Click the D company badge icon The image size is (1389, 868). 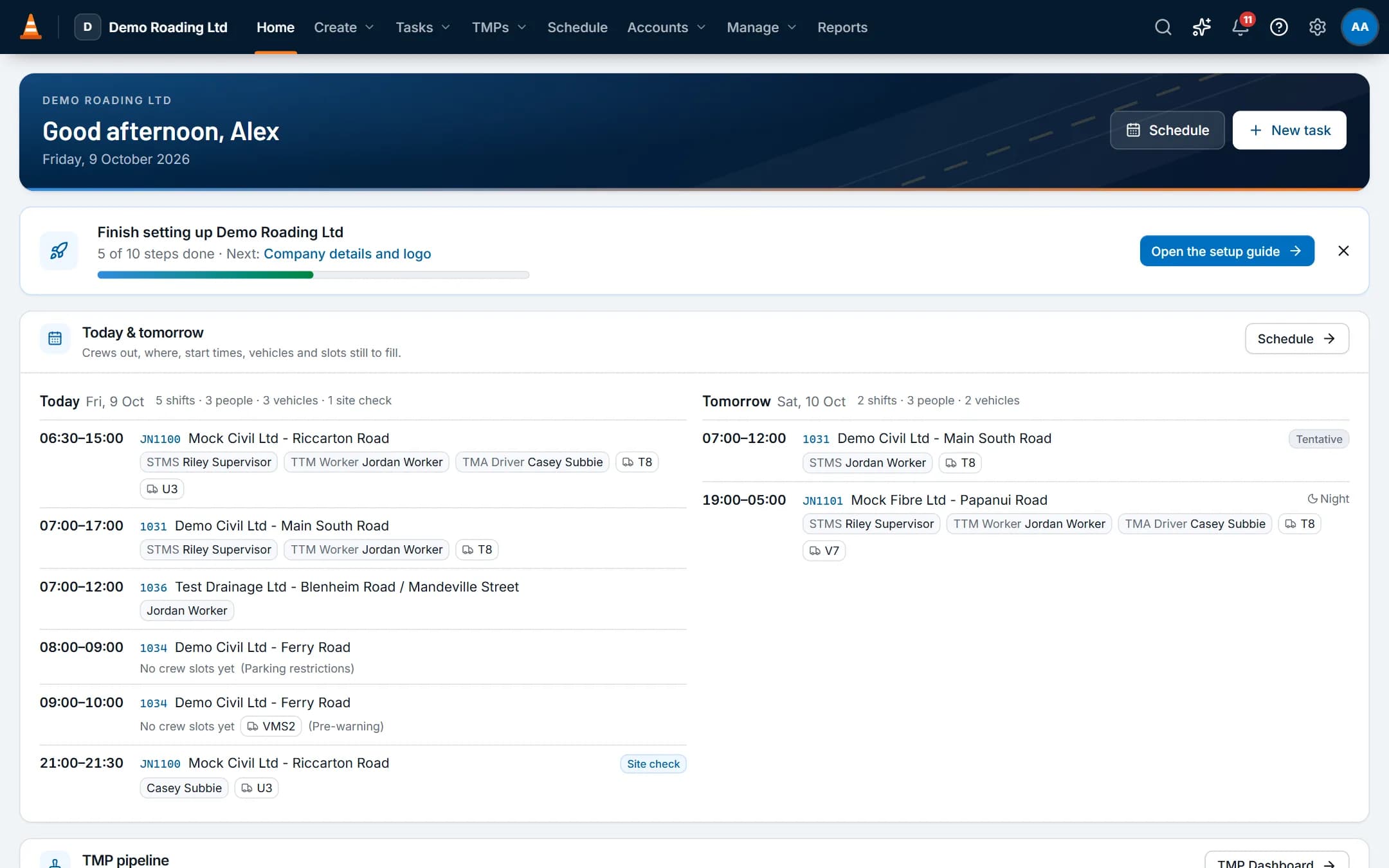[87, 27]
